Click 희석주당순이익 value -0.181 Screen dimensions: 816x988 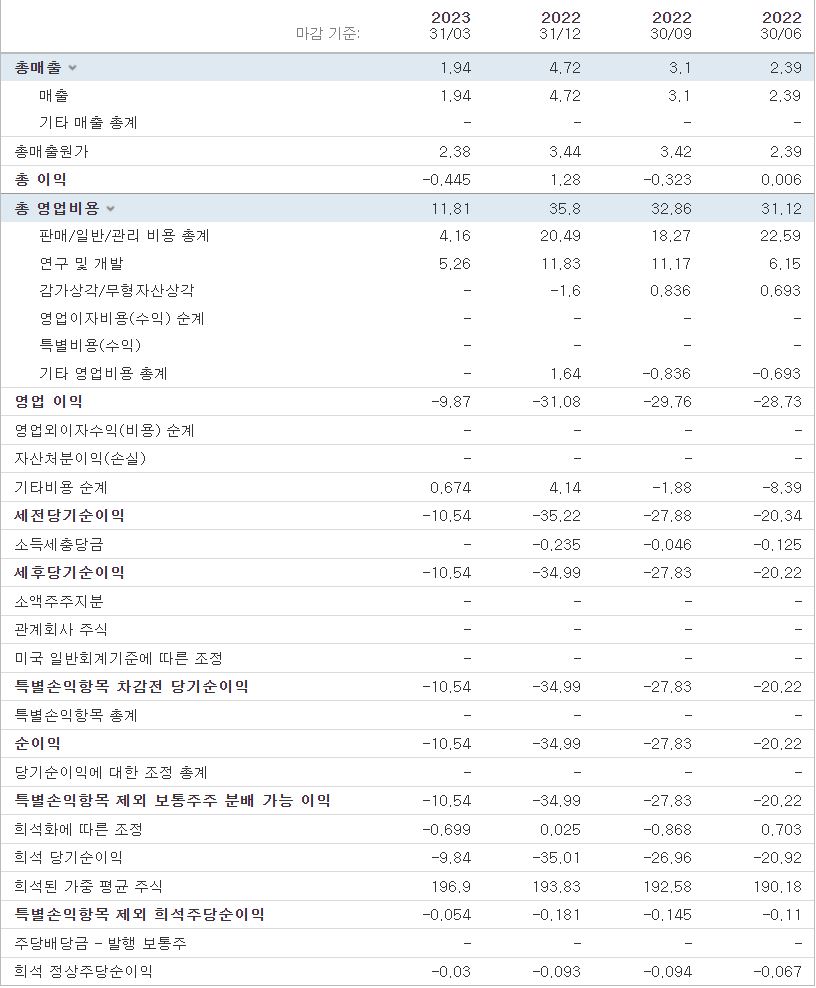(x=557, y=914)
